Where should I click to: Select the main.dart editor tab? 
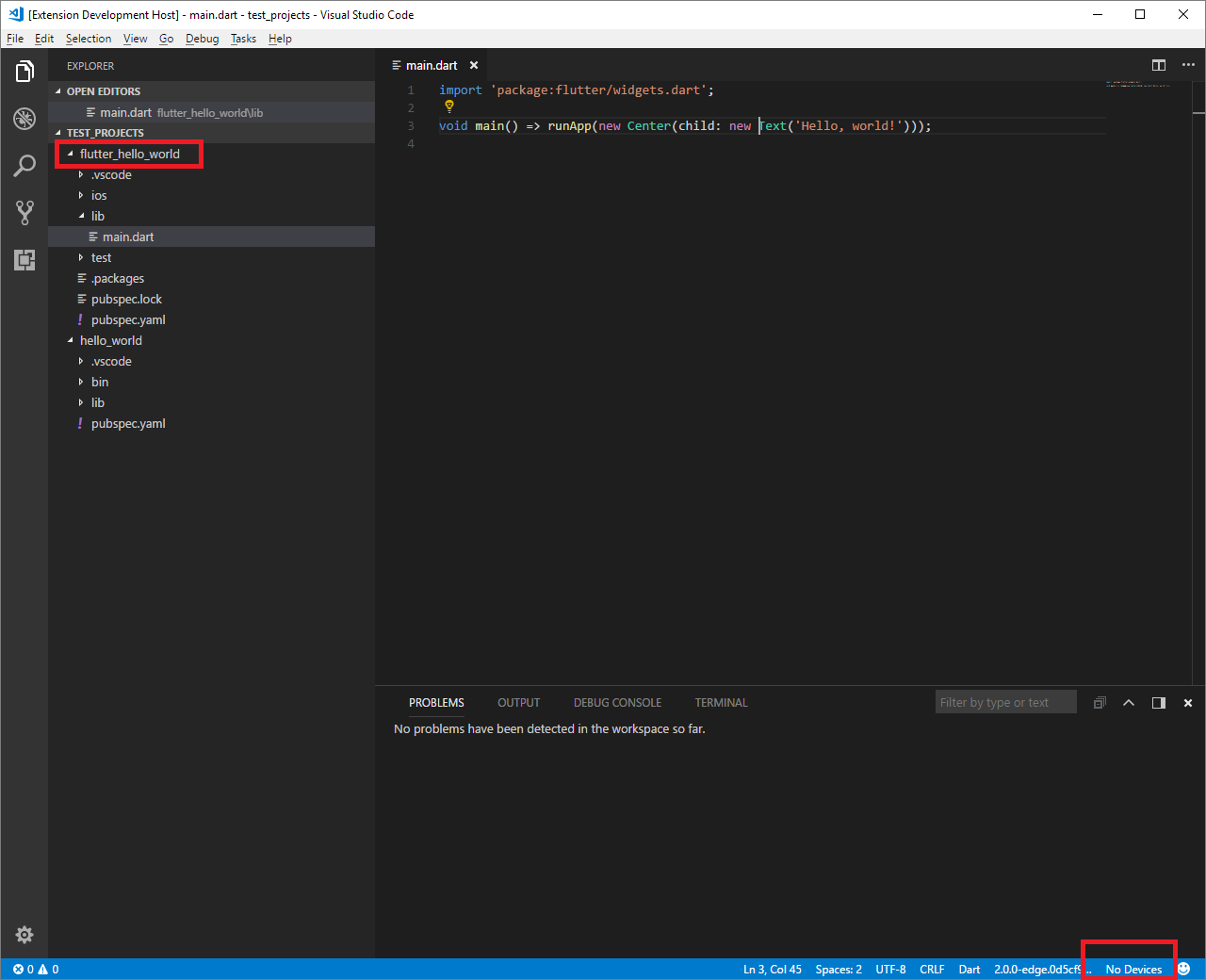pos(432,65)
